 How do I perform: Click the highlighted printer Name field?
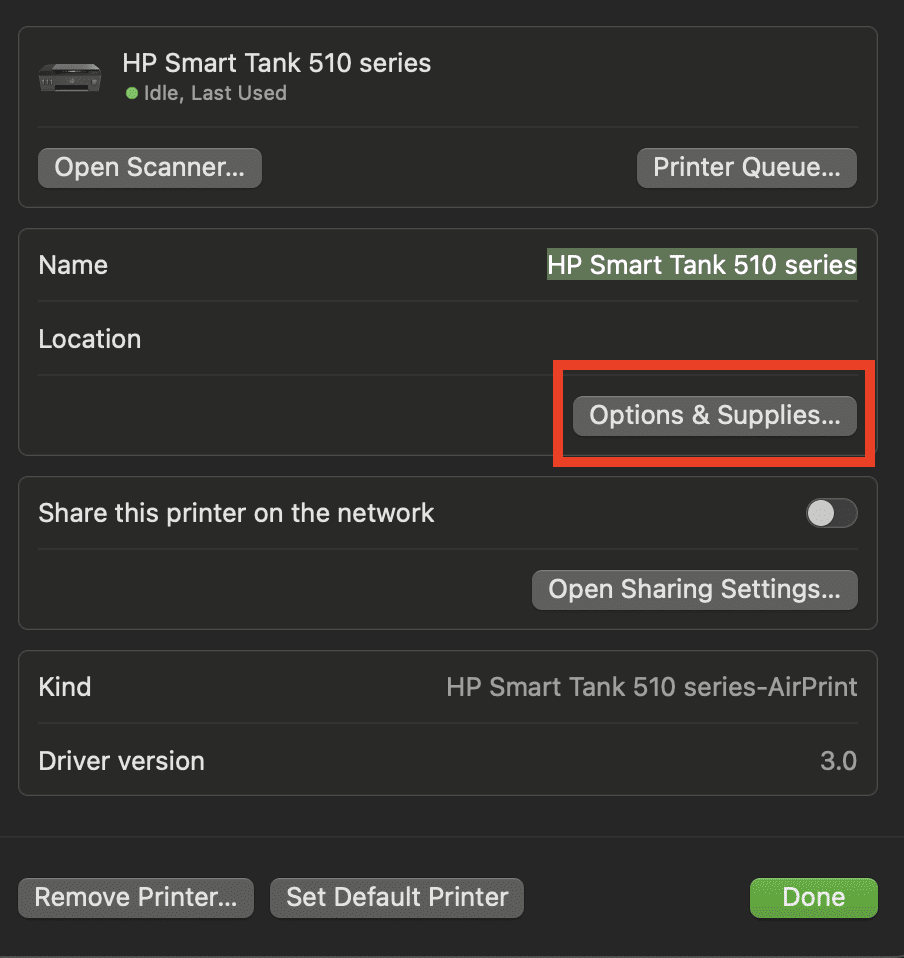click(701, 265)
